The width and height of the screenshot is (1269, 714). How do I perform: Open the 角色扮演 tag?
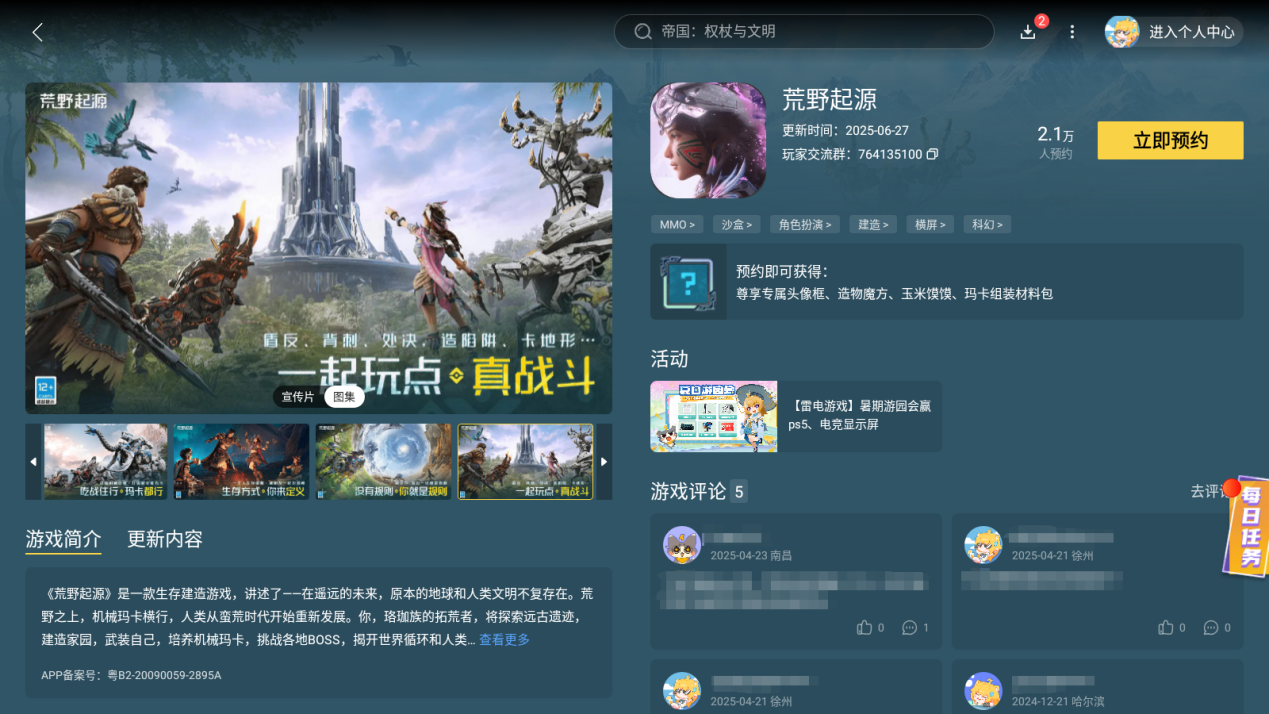pos(805,225)
